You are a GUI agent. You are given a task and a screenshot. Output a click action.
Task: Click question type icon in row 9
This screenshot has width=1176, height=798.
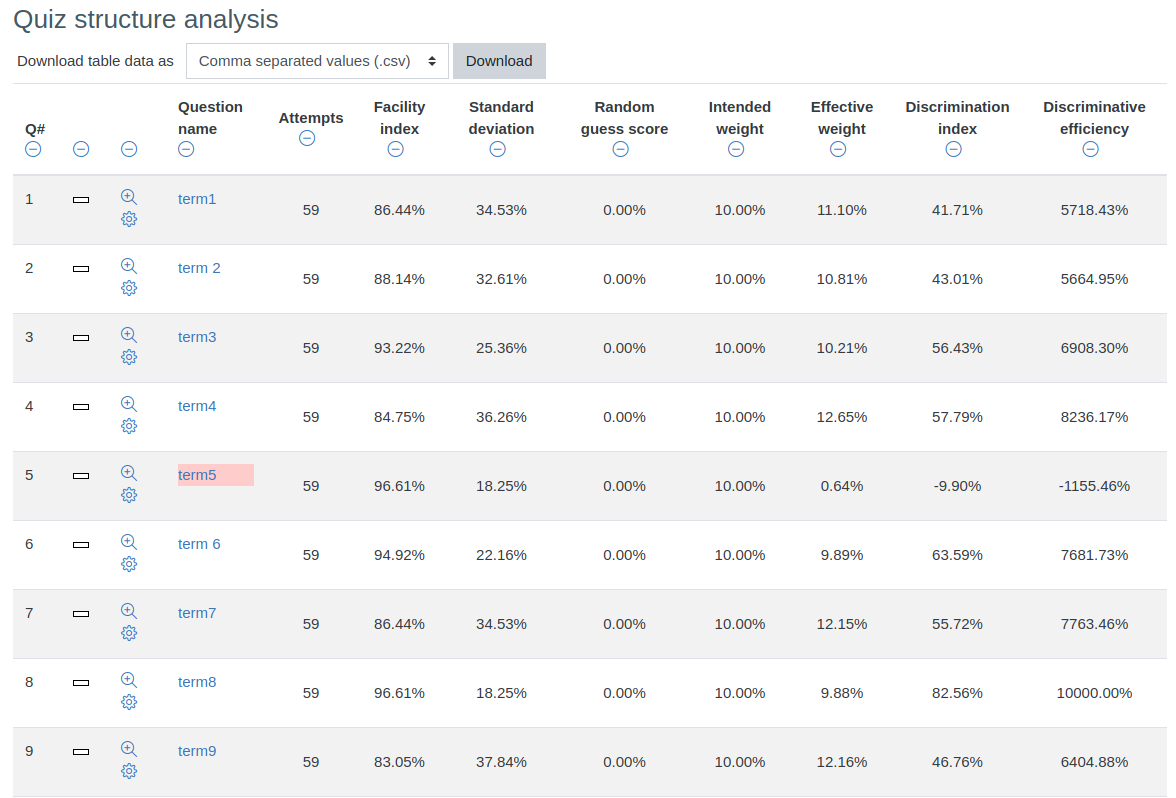click(x=81, y=752)
